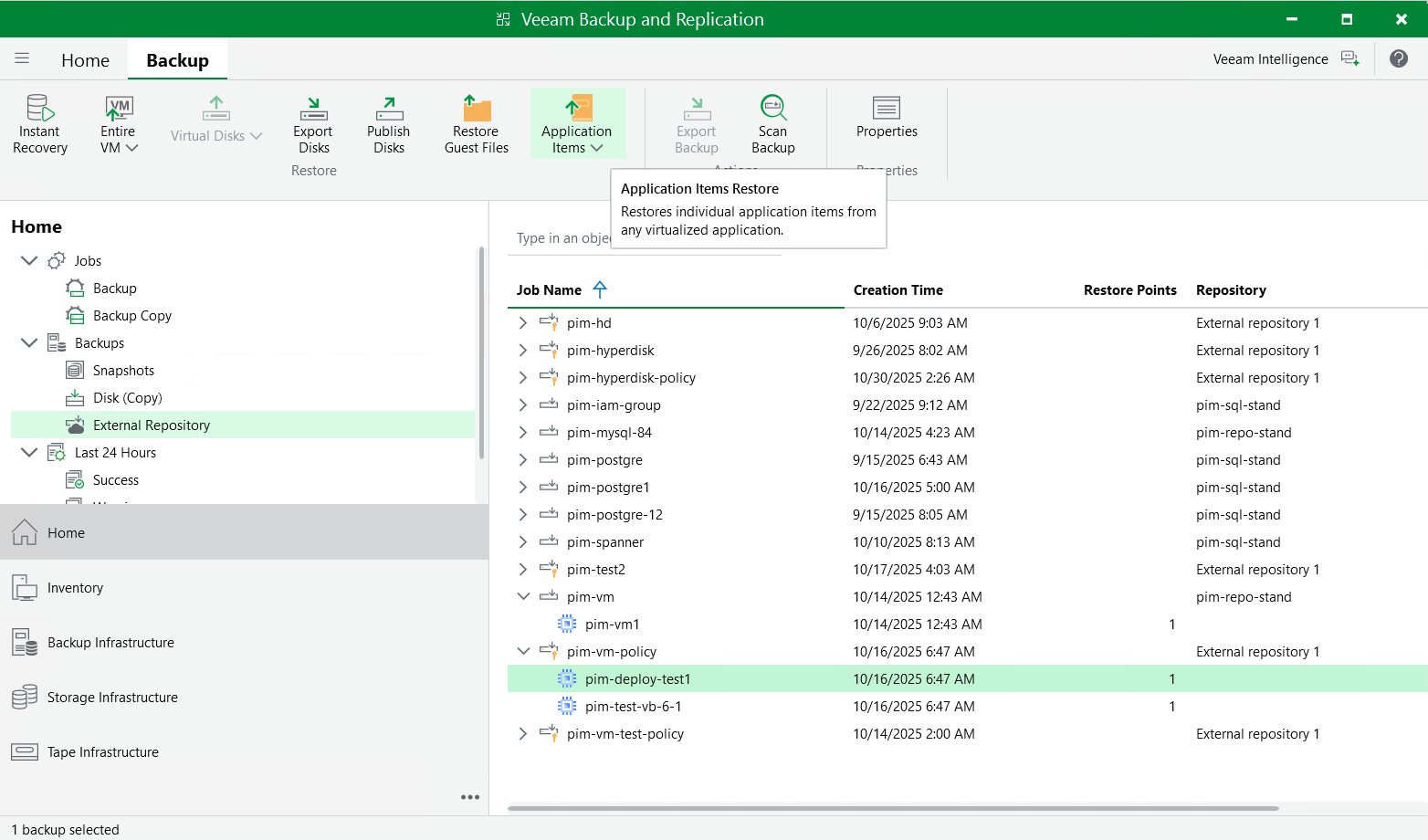Select the pim-iam-group backup

967,405
